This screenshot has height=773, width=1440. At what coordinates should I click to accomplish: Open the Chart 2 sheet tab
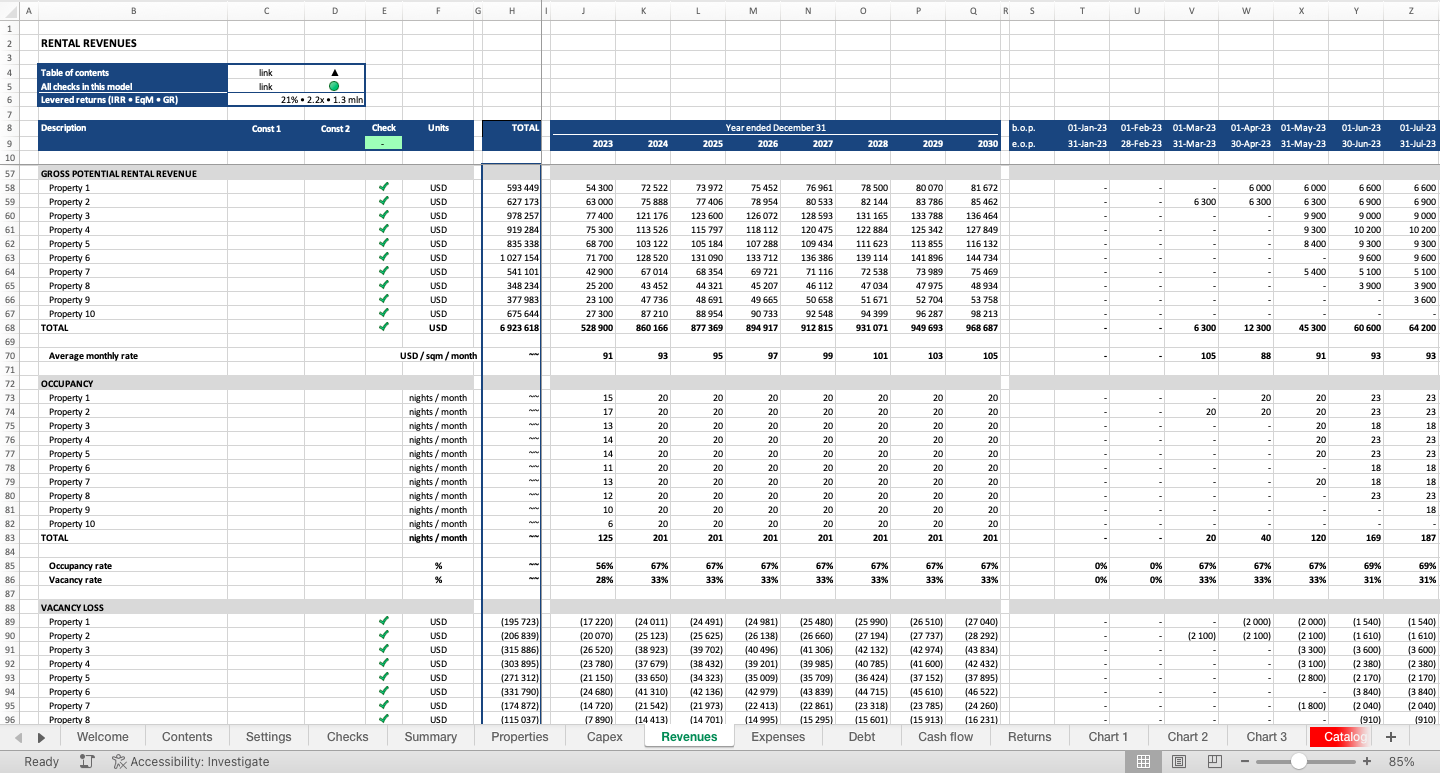pyautogui.click(x=1188, y=737)
